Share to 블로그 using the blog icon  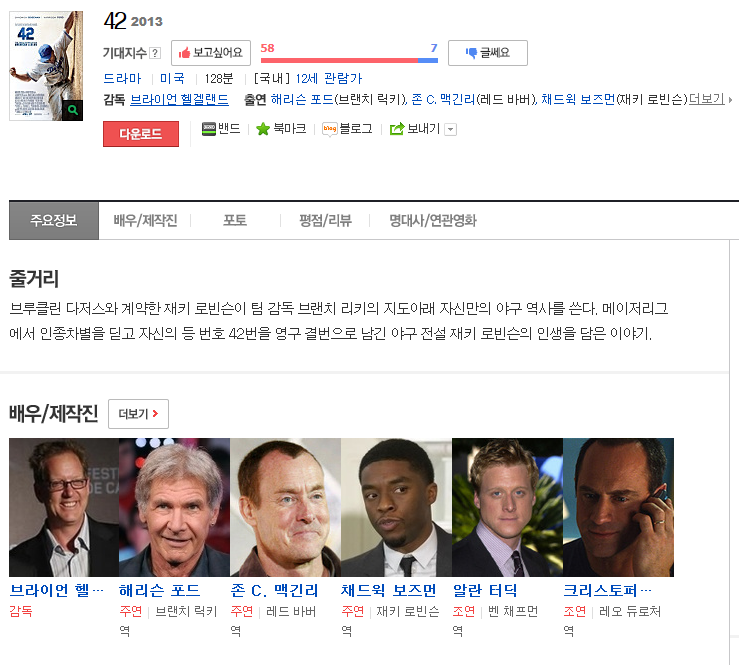point(329,129)
